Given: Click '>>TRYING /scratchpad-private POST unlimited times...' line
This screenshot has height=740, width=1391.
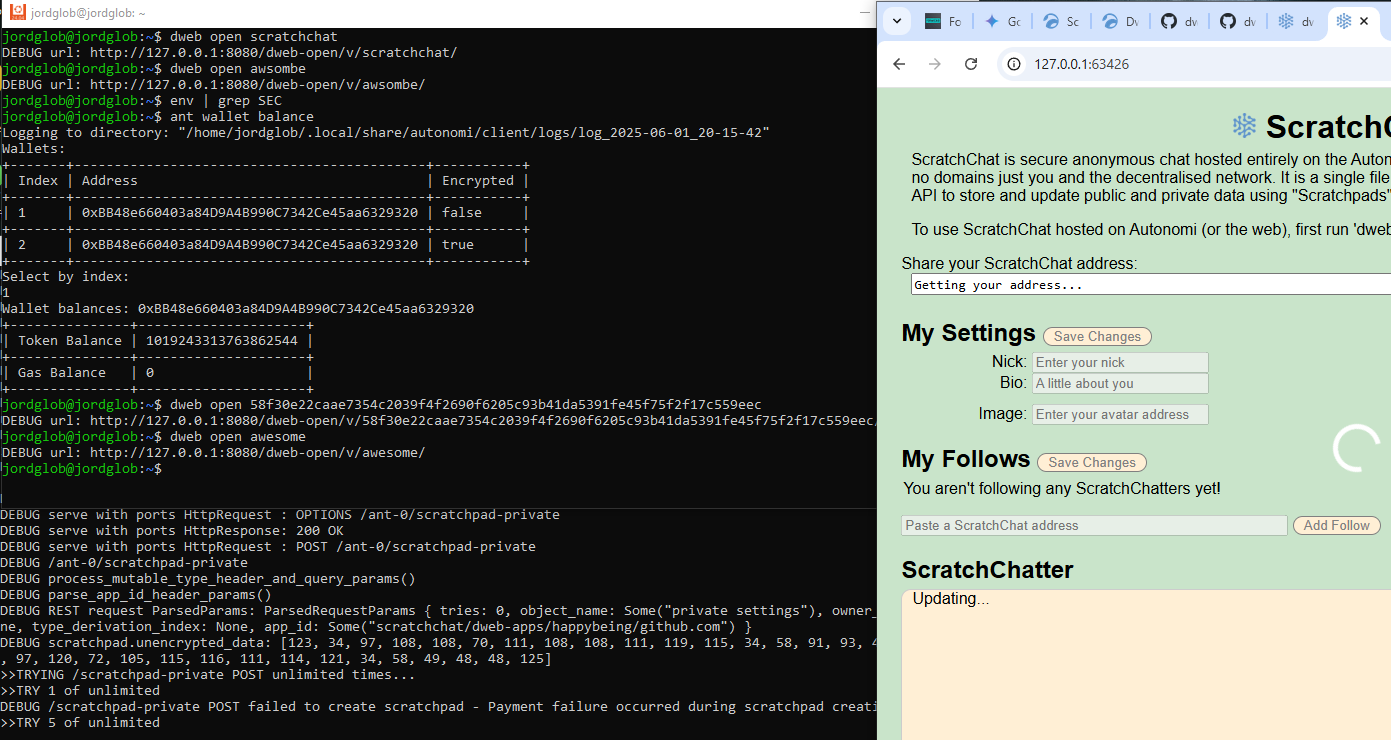Looking at the screenshot, I should pyautogui.click(x=208, y=675).
